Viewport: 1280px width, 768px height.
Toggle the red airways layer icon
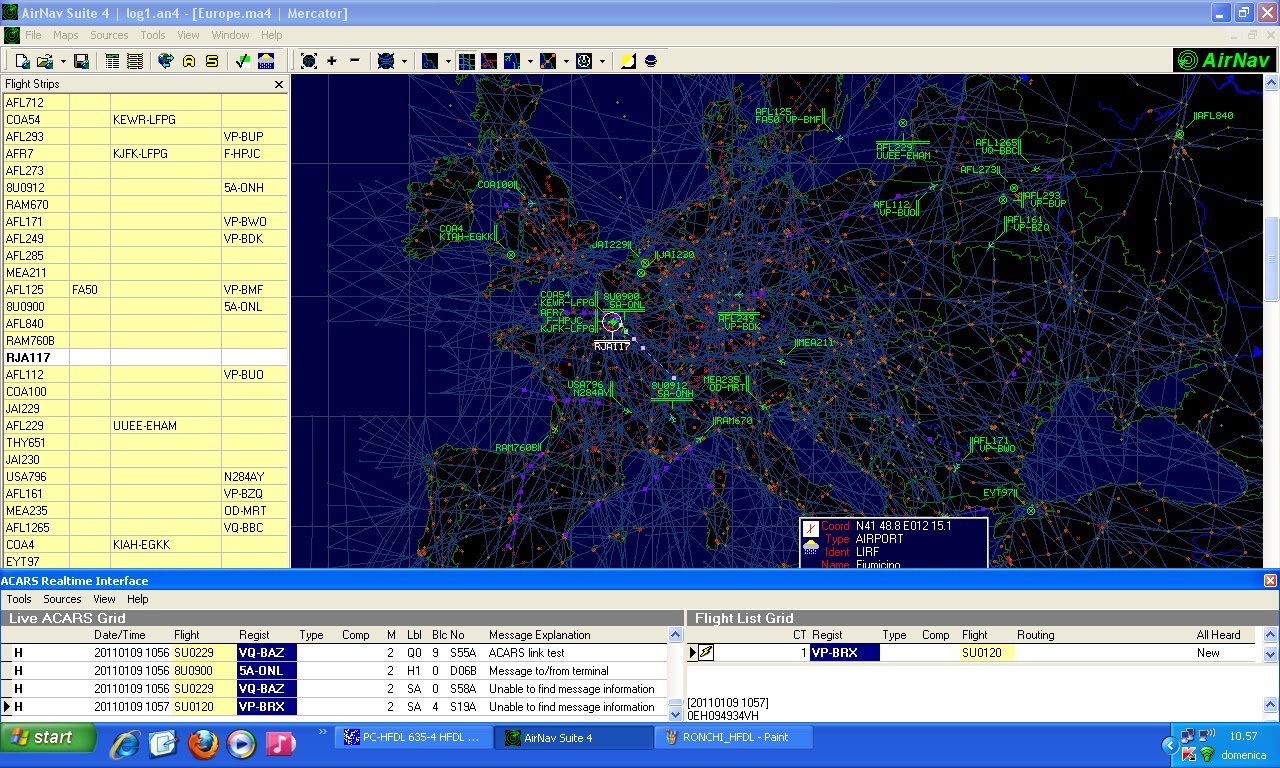pyautogui.click(x=489, y=61)
